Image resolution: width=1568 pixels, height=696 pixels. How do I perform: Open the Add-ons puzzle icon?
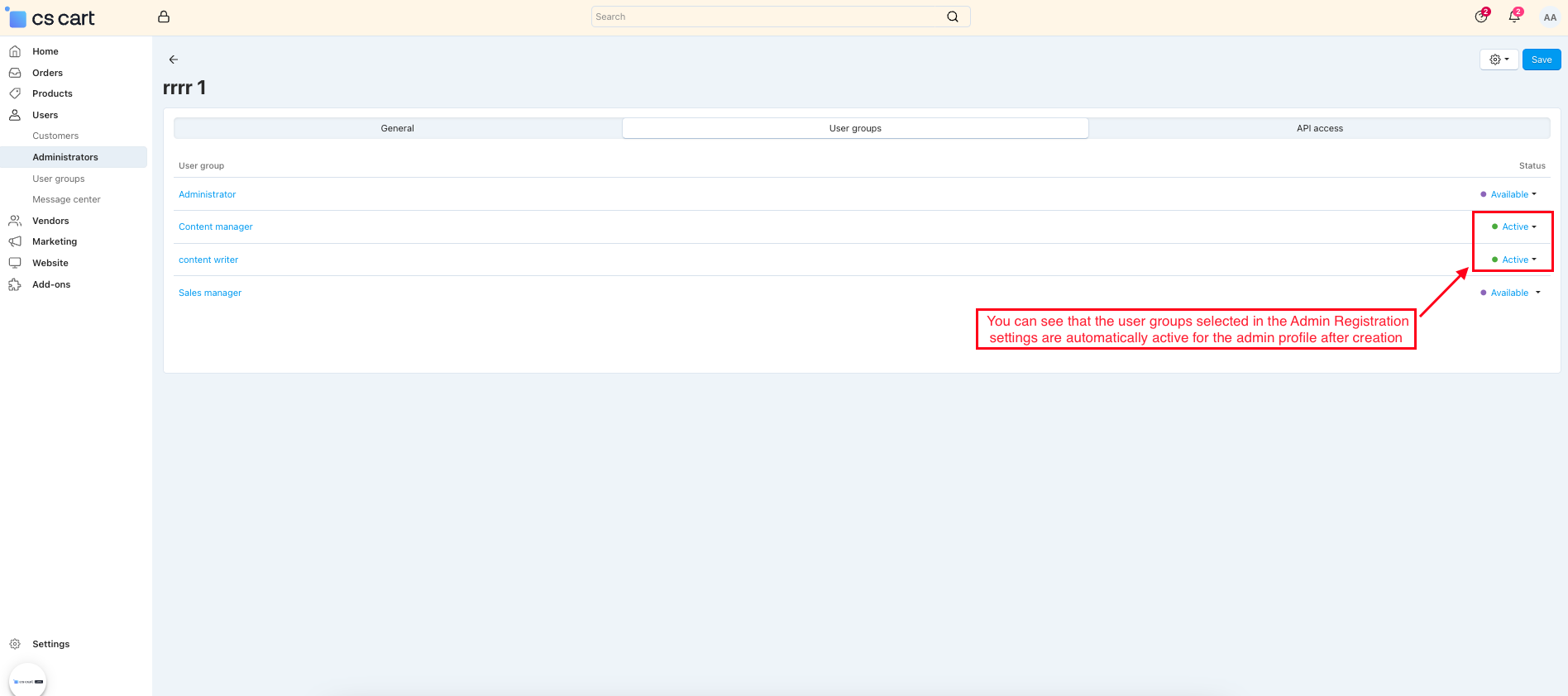(x=15, y=284)
